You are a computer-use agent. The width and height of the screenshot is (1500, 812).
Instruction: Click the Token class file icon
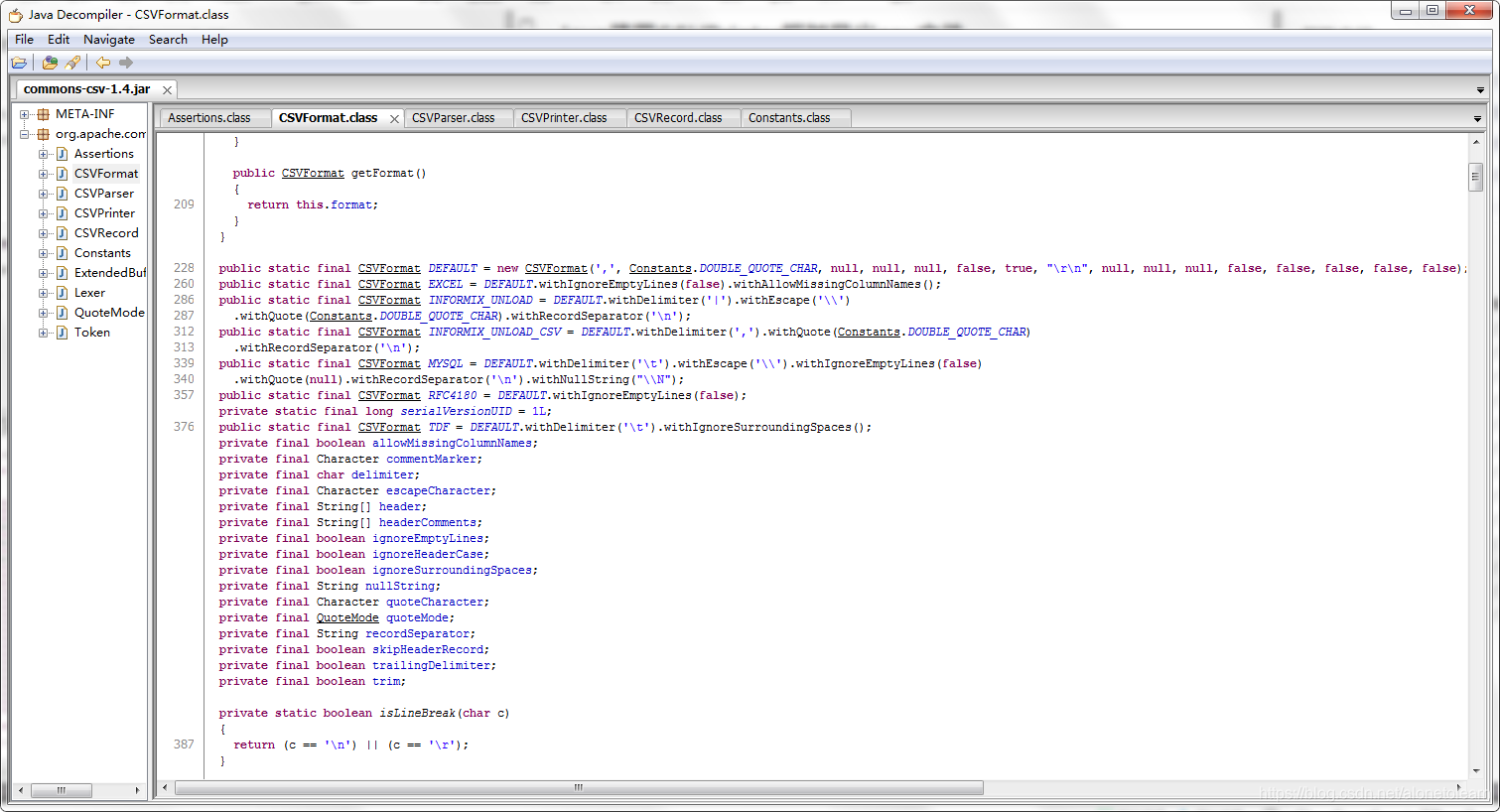point(62,333)
